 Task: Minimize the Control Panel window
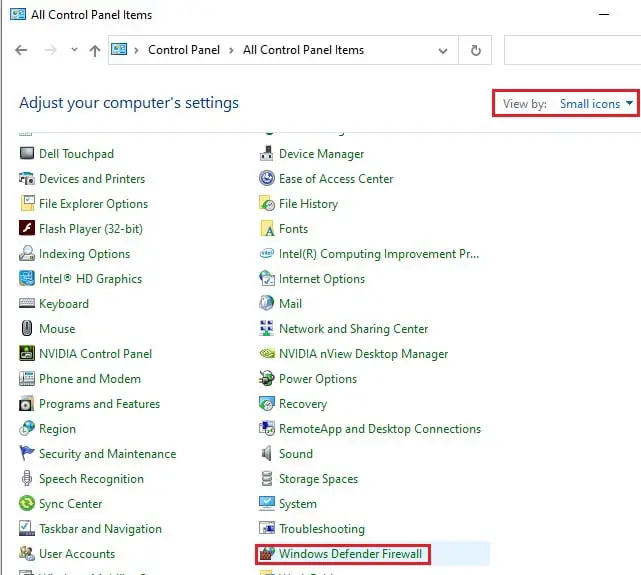pyautogui.click(x=604, y=14)
